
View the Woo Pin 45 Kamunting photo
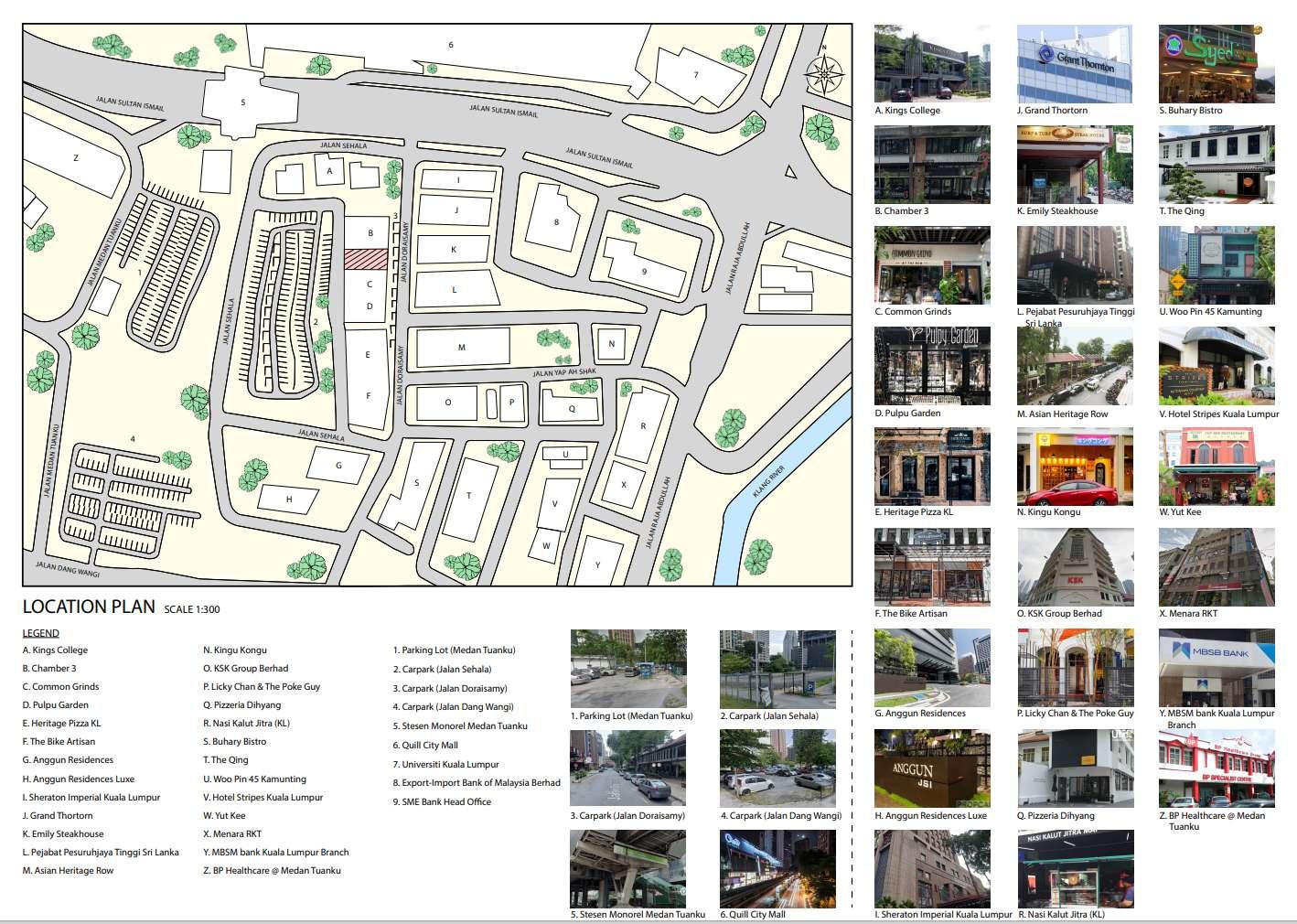tap(1217, 265)
